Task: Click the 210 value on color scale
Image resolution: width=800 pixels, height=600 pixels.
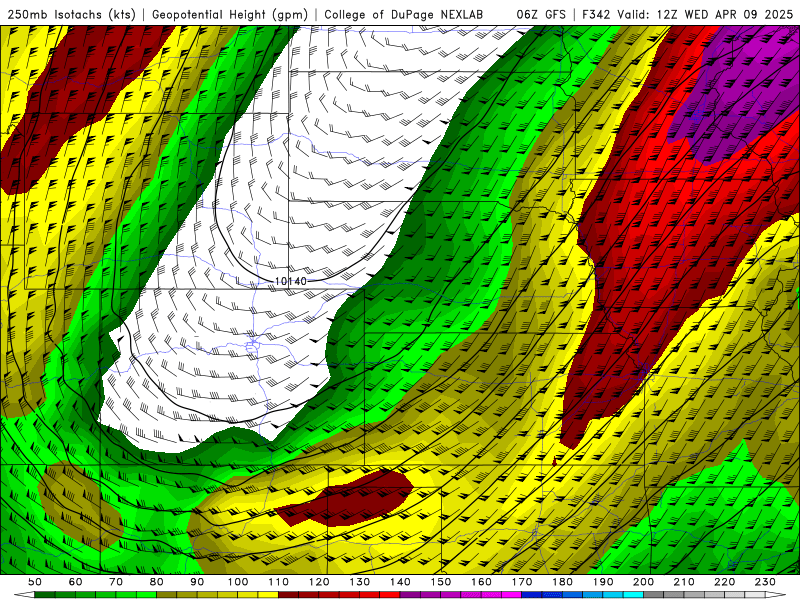Action: (684, 582)
